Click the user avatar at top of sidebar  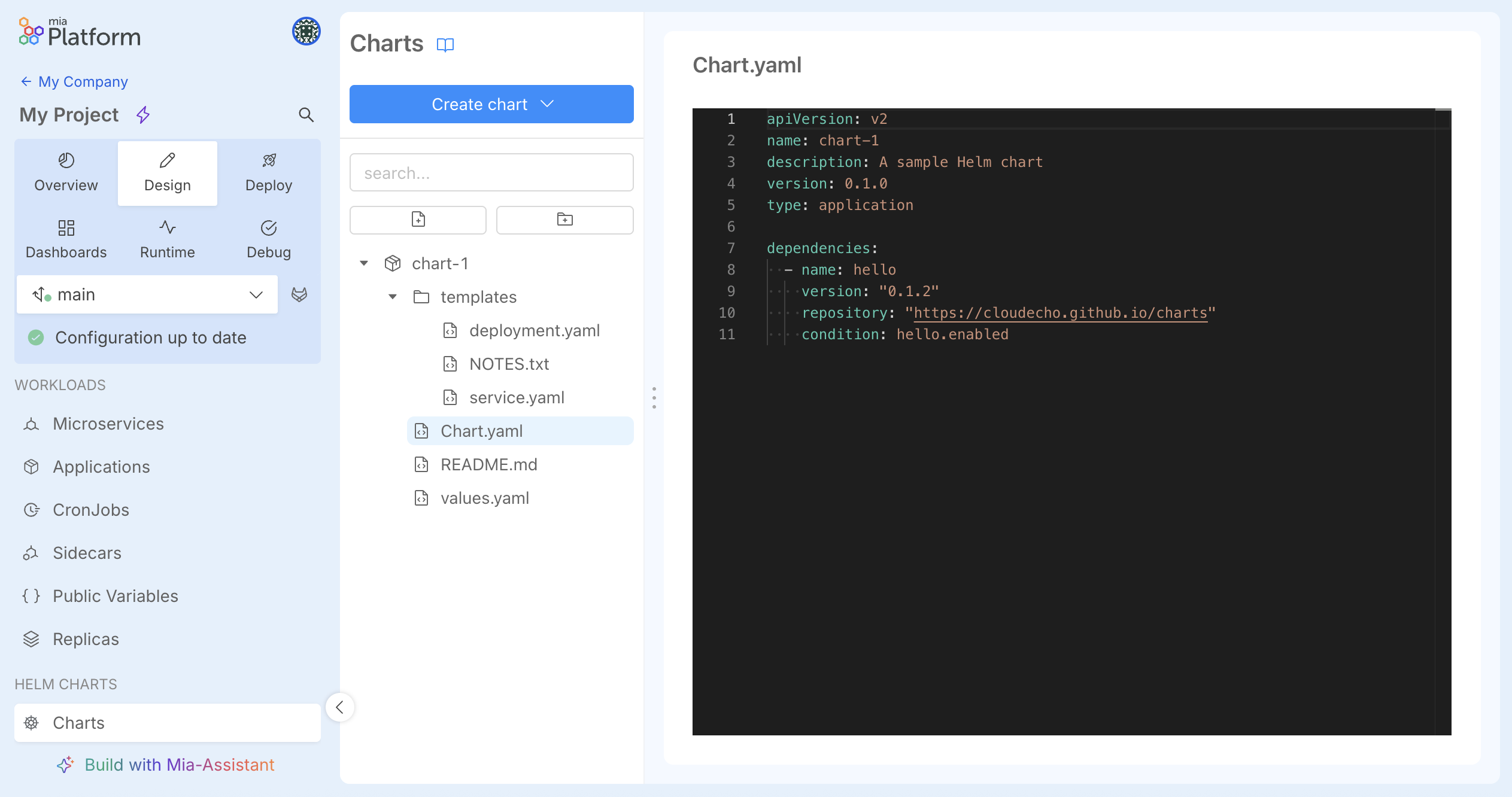click(306, 31)
